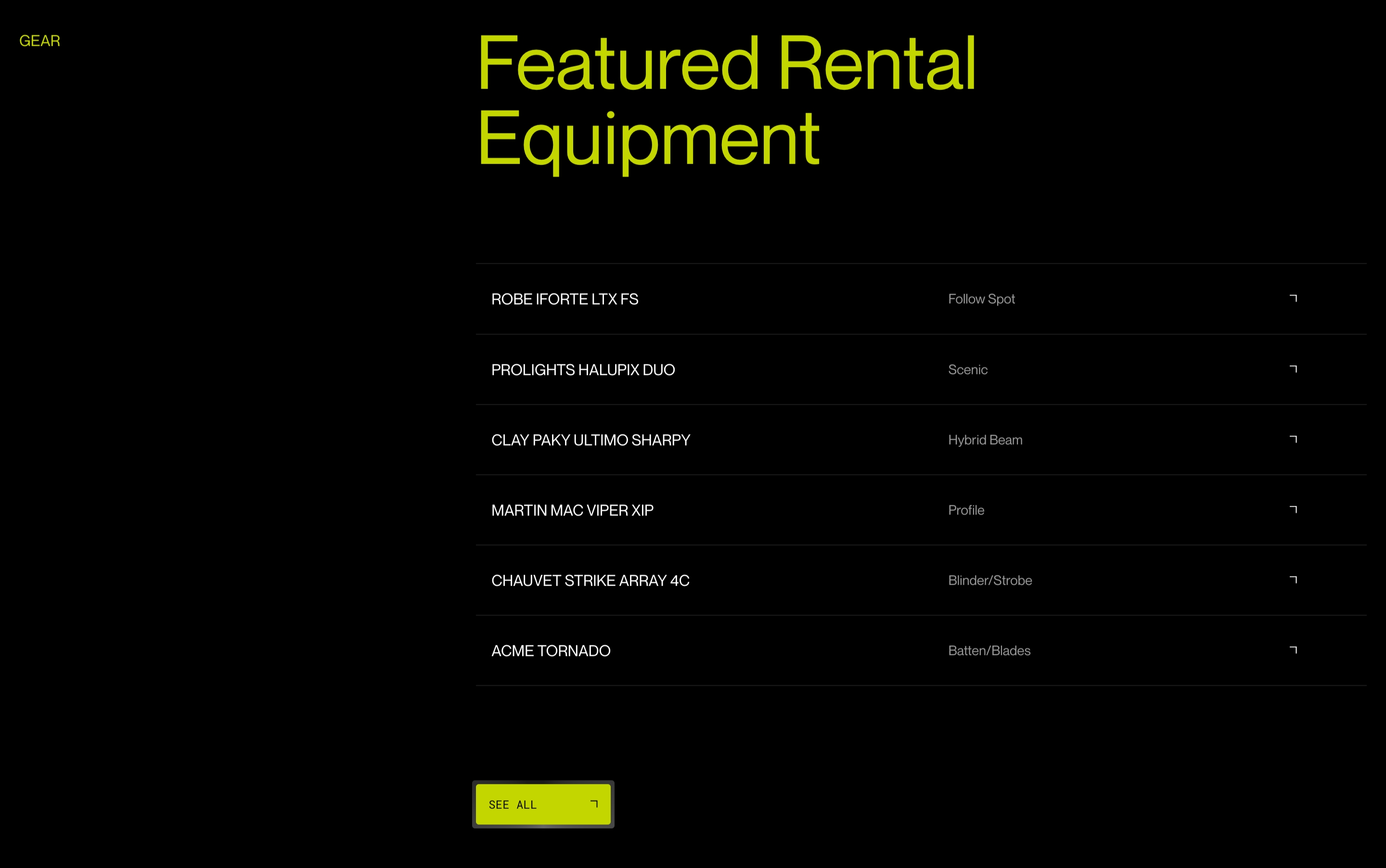Click the Follow Spot category text
Viewport: 1386px width, 868px height.
click(x=981, y=299)
